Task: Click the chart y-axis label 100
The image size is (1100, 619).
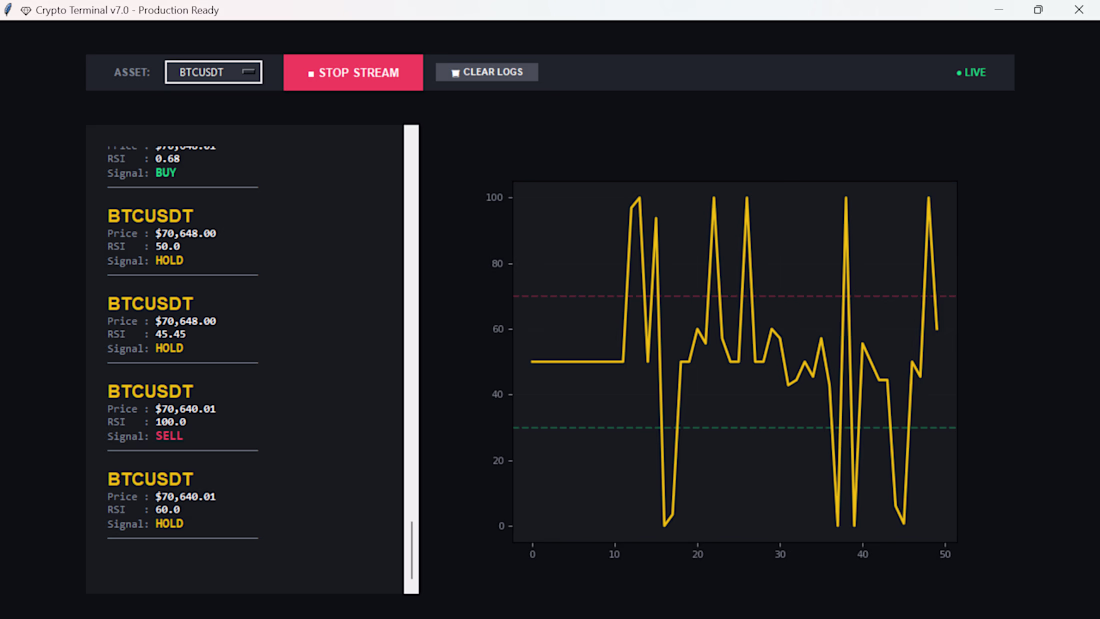Action: point(495,198)
